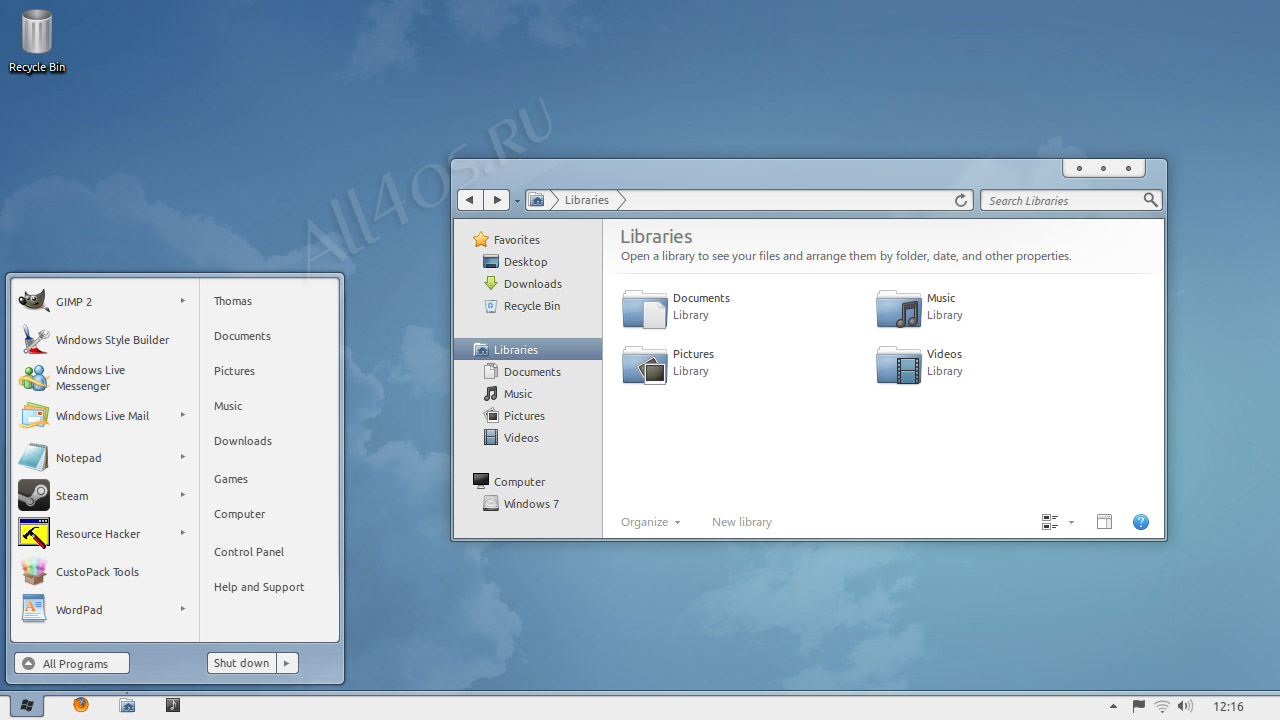Launch Windows Style Builder icon
The height and width of the screenshot is (720, 1280).
pyautogui.click(x=34, y=339)
